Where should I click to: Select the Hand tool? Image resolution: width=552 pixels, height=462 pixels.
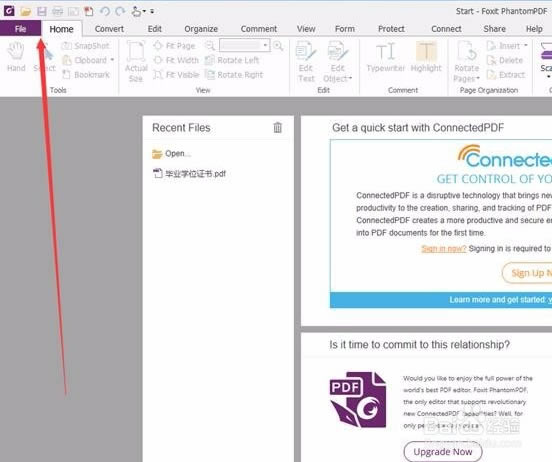pos(16,56)
